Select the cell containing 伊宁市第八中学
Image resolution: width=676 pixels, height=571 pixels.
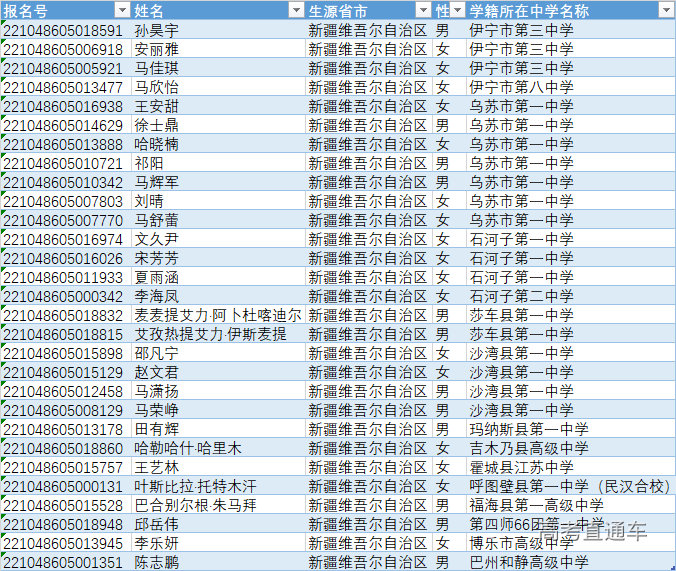point(521,87)
